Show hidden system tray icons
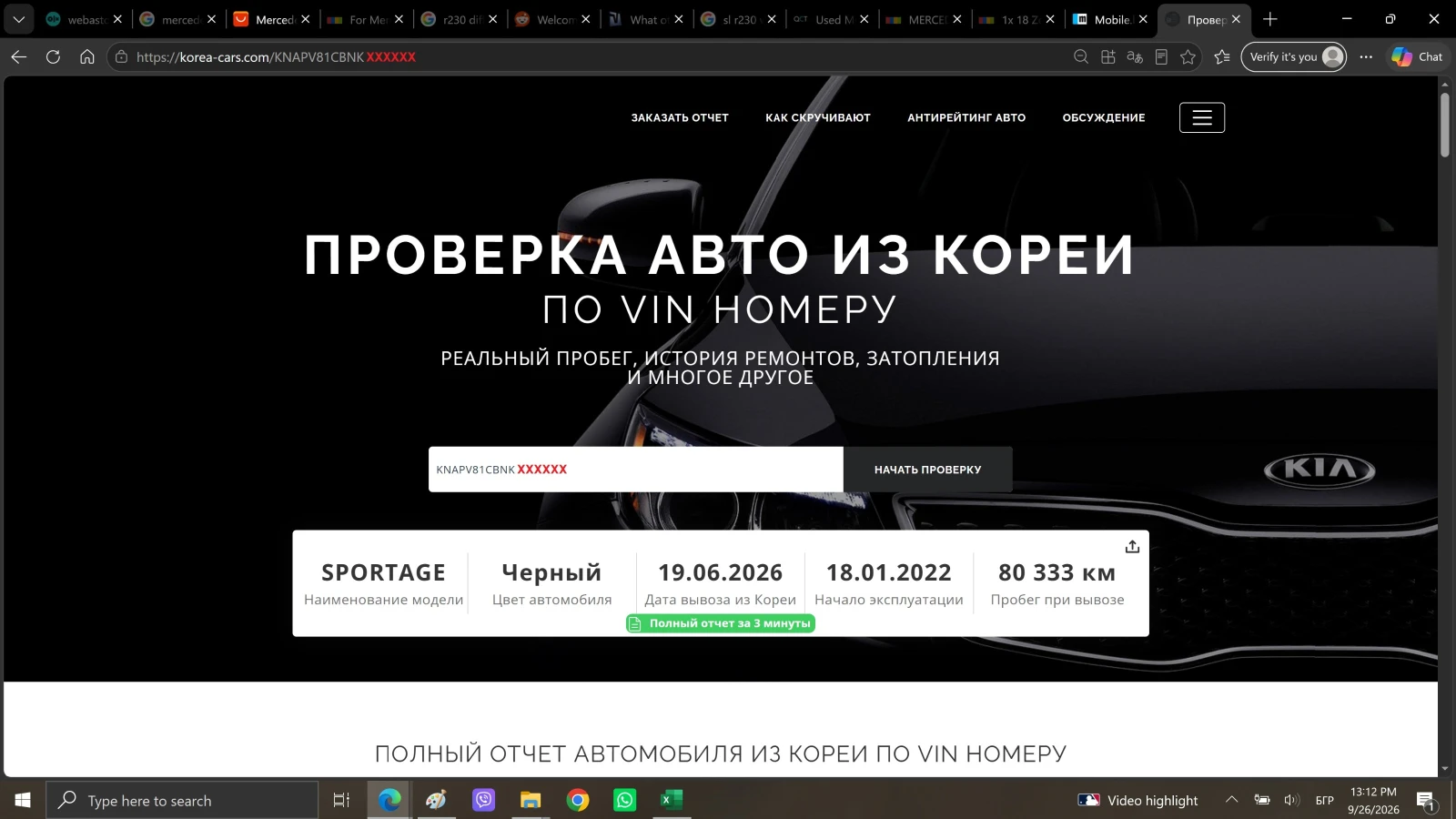This screenshot has height=819, width=1456. click(x=1231, y=799)
